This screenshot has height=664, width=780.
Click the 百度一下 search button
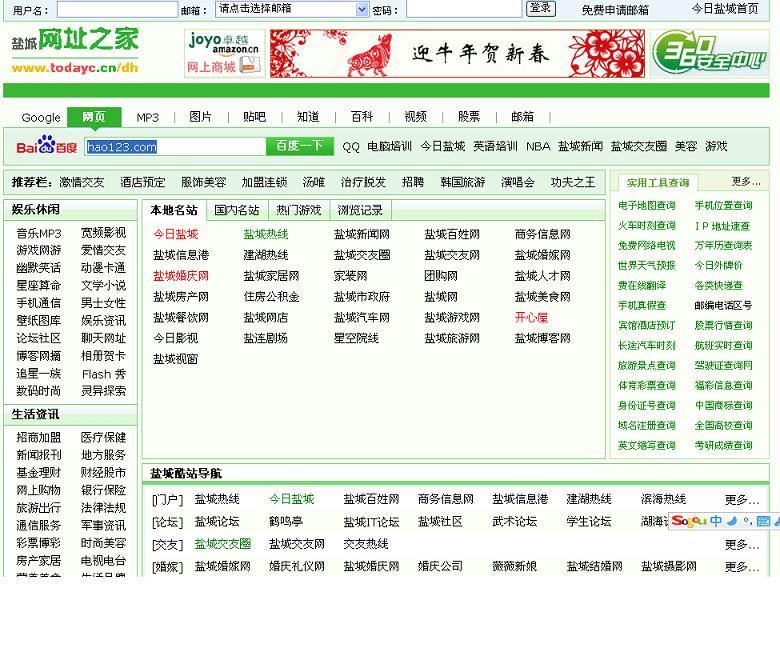299,146
